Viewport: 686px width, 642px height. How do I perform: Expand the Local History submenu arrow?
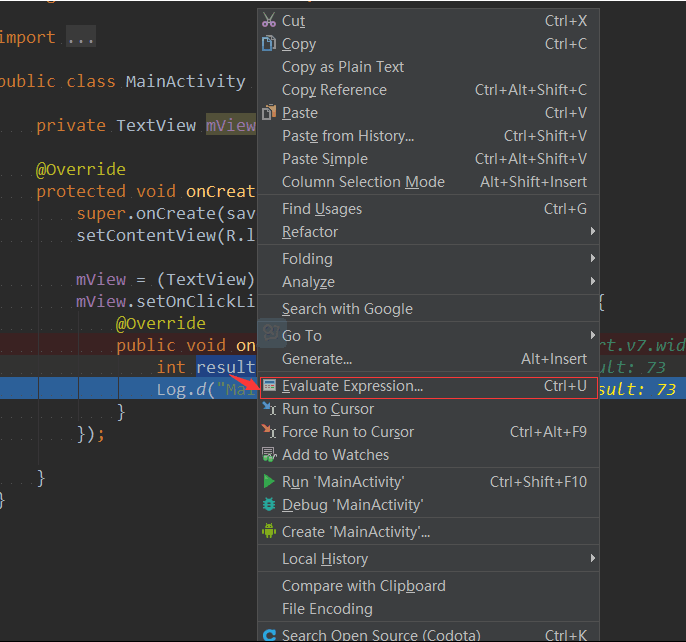tap(592, 558)
